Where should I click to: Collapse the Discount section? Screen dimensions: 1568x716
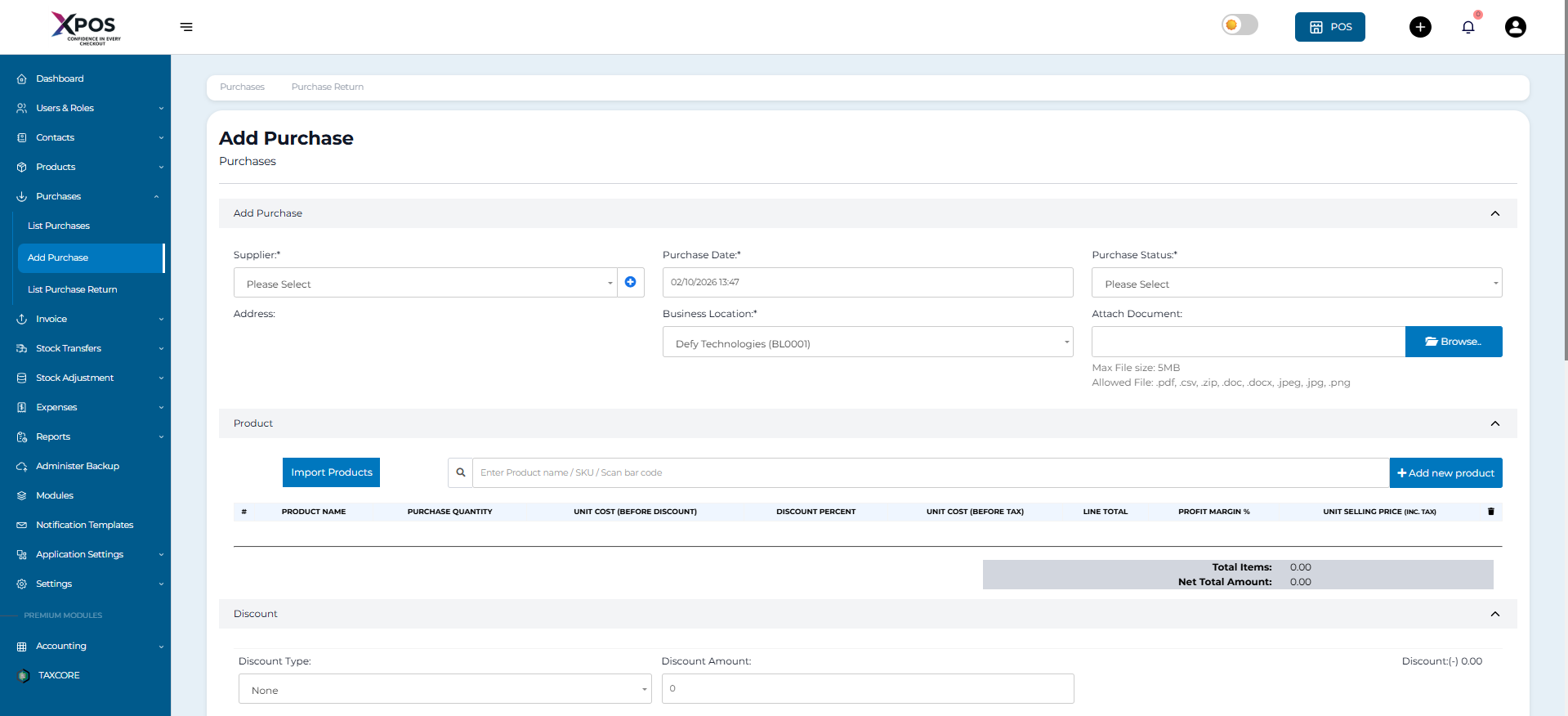(x=1494, y=614)
